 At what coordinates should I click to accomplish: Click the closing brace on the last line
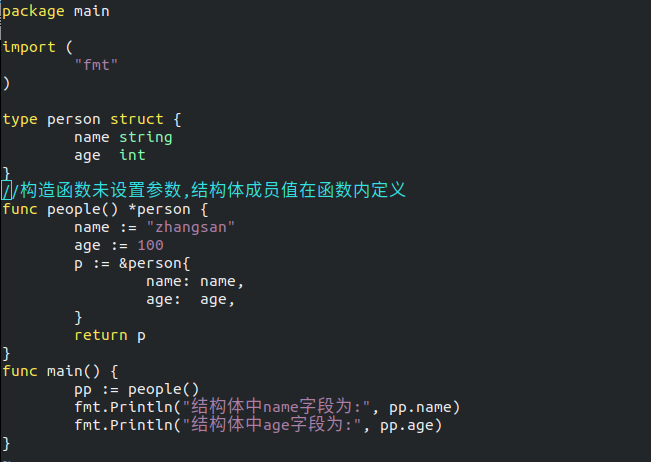click(x=7, y=443)
